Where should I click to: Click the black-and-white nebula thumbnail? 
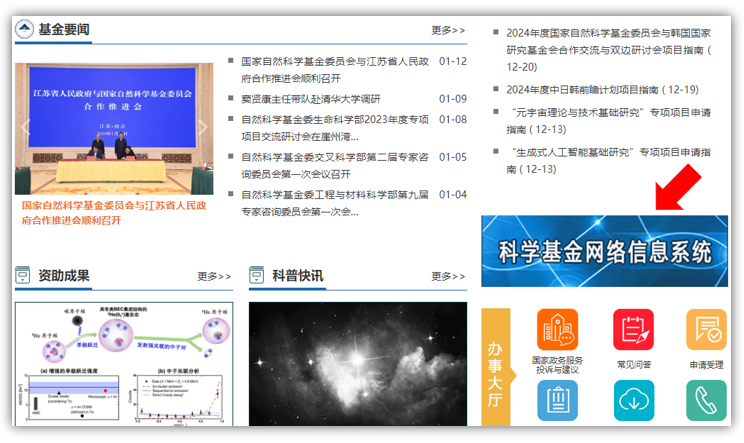click(x=357, y=363)
